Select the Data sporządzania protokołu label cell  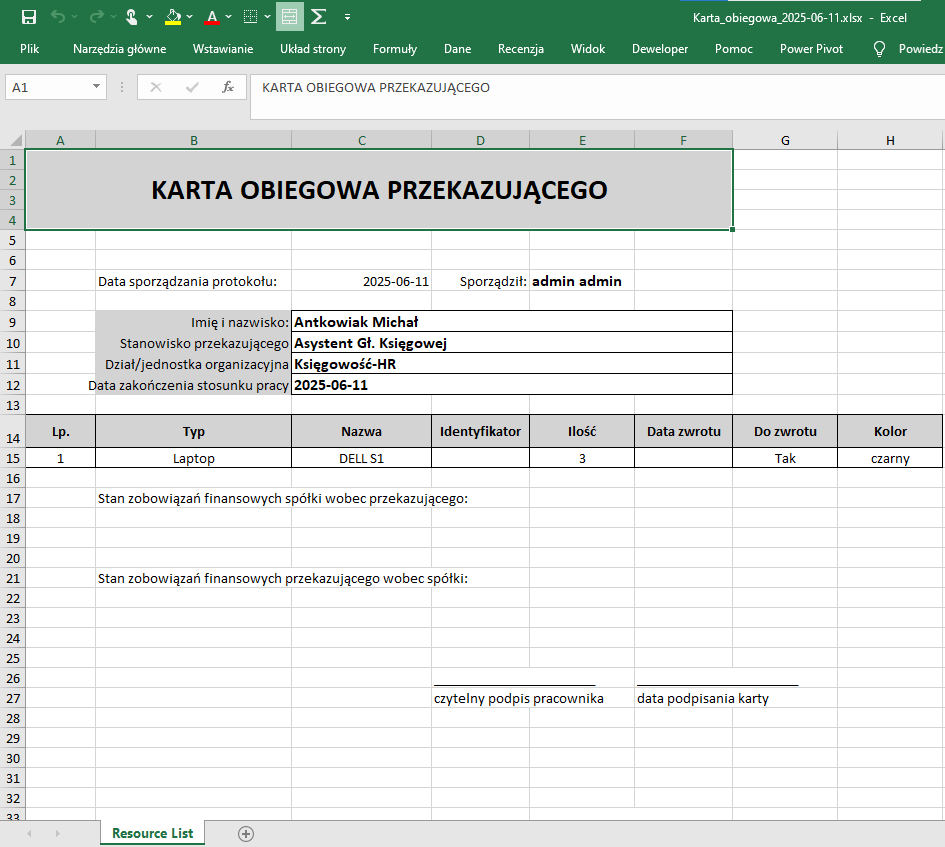(x=193, y=281)
